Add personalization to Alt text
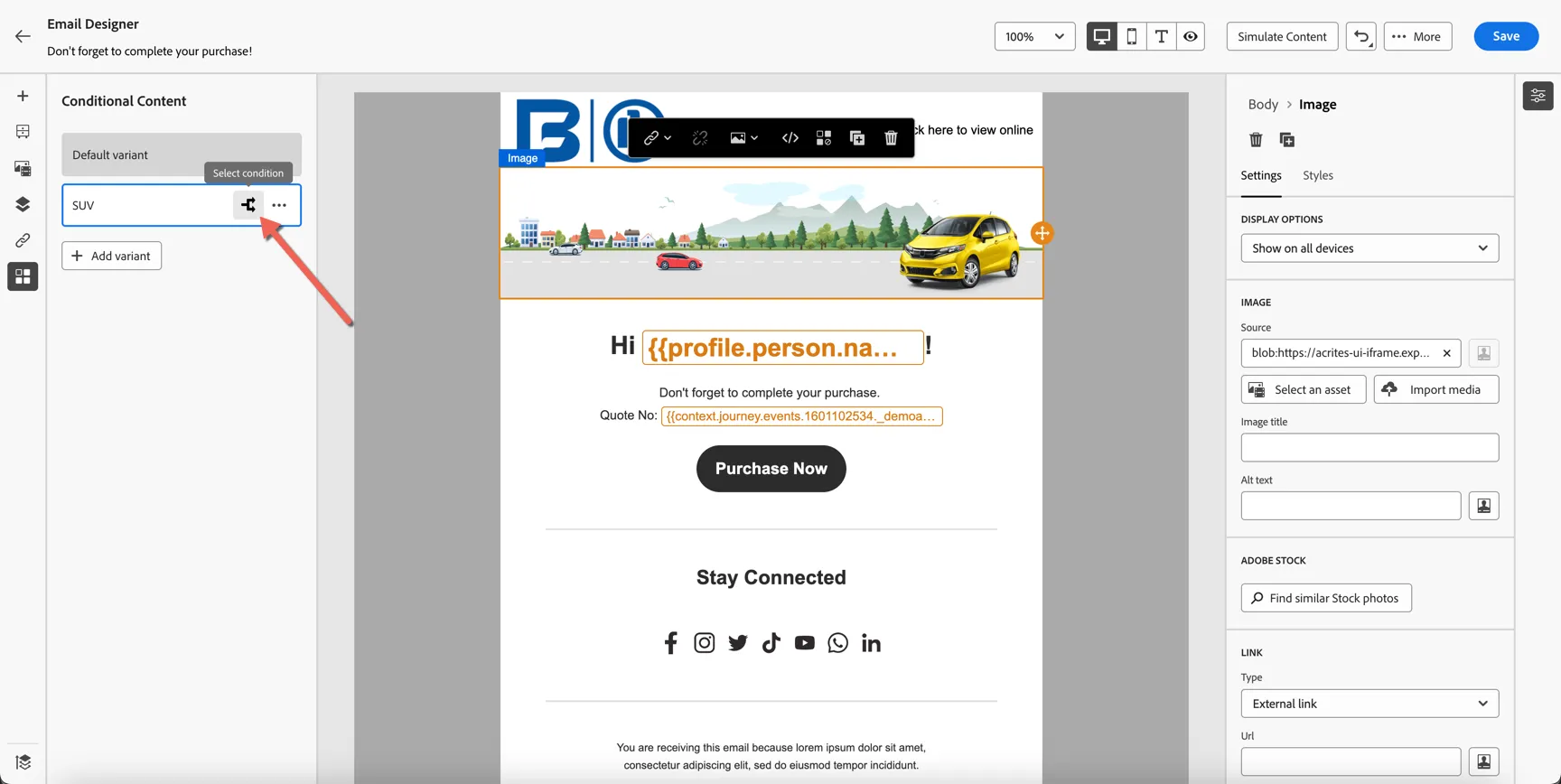Viewport: 1561px width, 784px height. point(1483,506)
